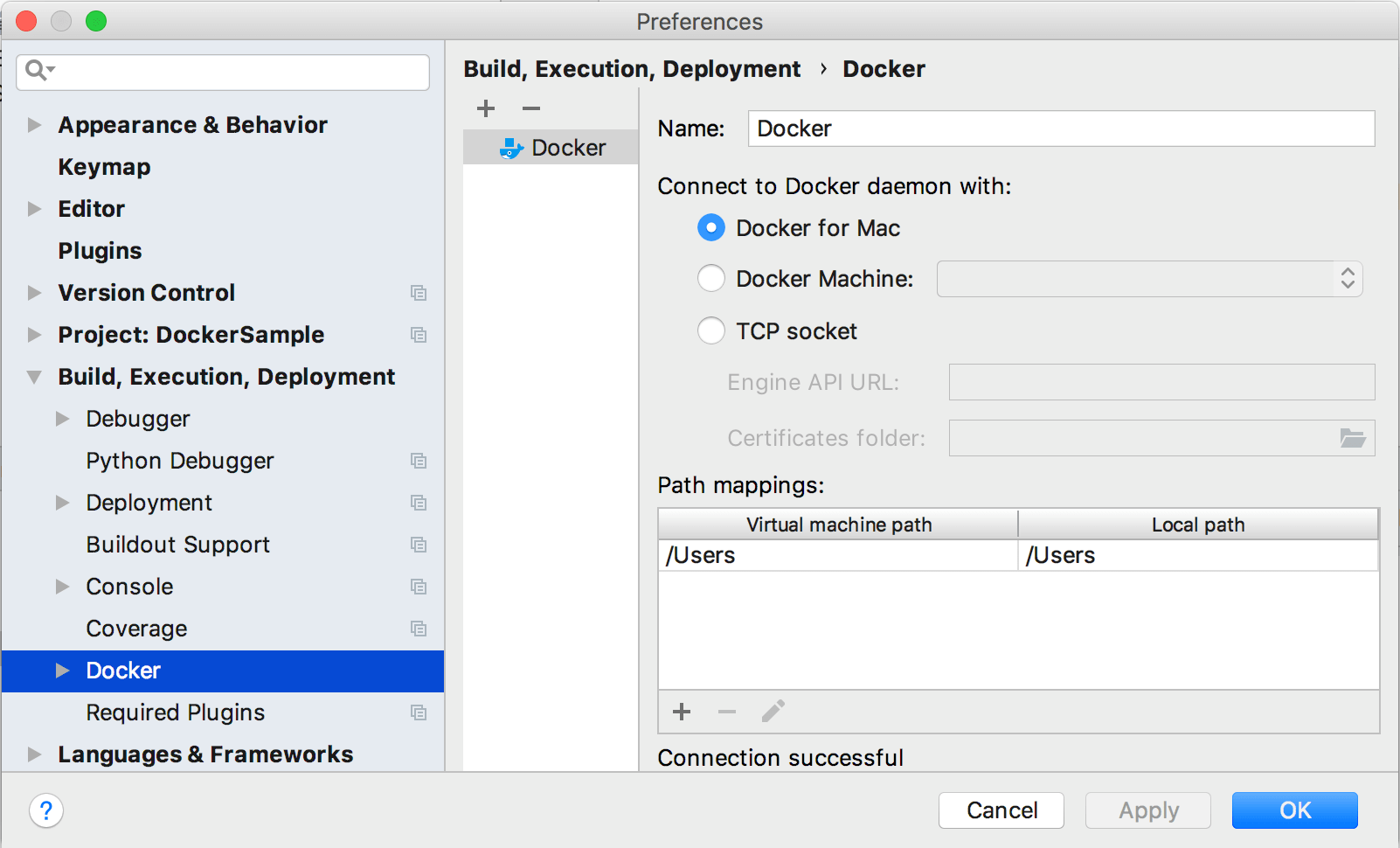Select the TCP socket connection option
The image size is (1400, 848).
tap(711, 331)
